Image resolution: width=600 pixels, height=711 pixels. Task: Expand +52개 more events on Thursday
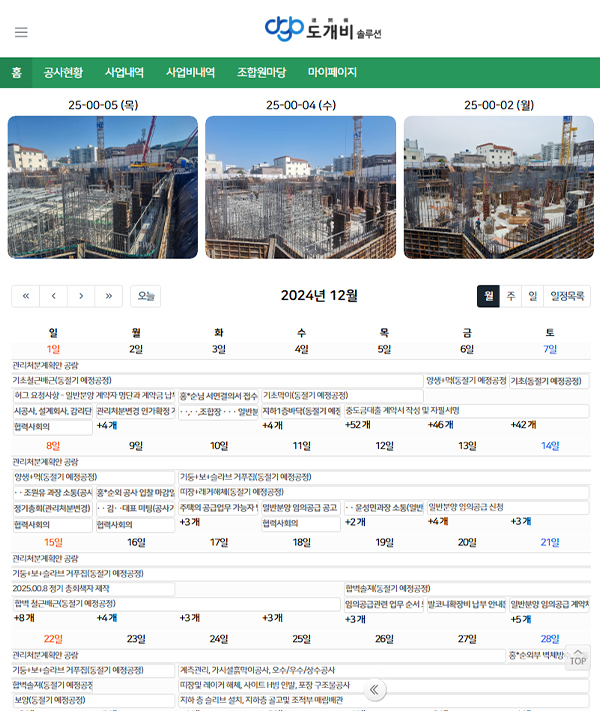tap(357, 425)
